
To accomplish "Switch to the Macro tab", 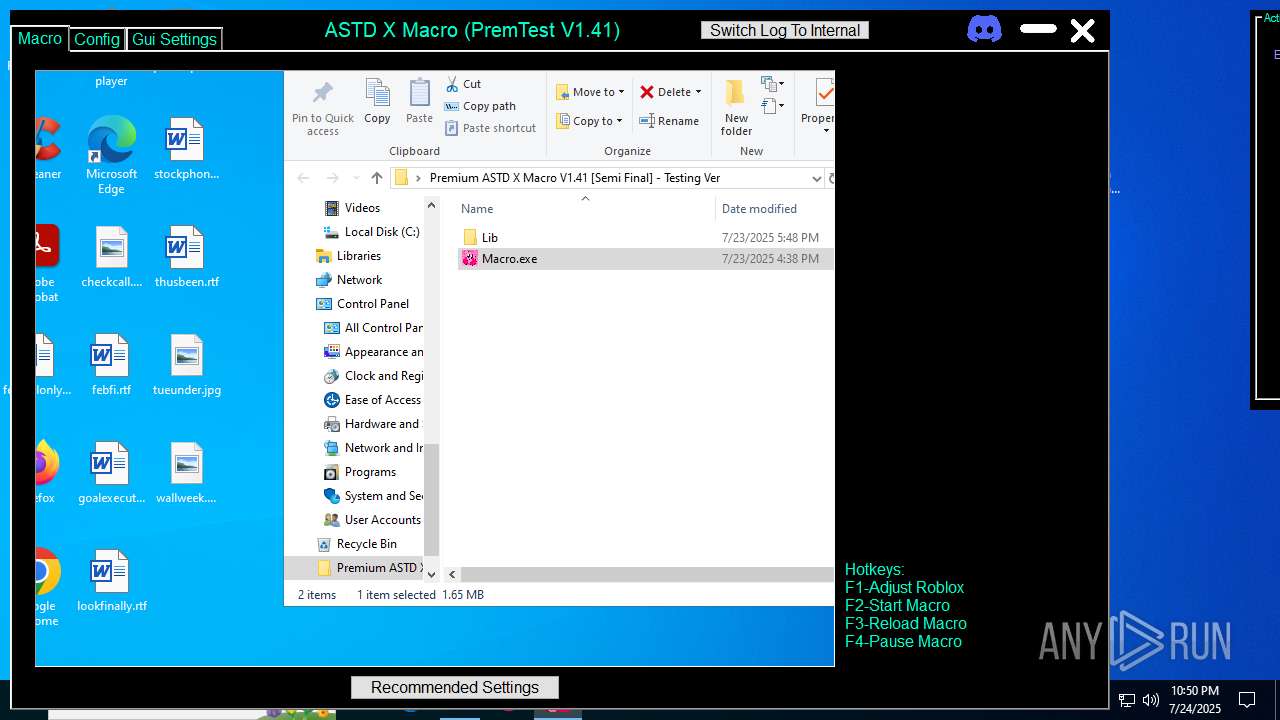I will (x=40, y=38).
